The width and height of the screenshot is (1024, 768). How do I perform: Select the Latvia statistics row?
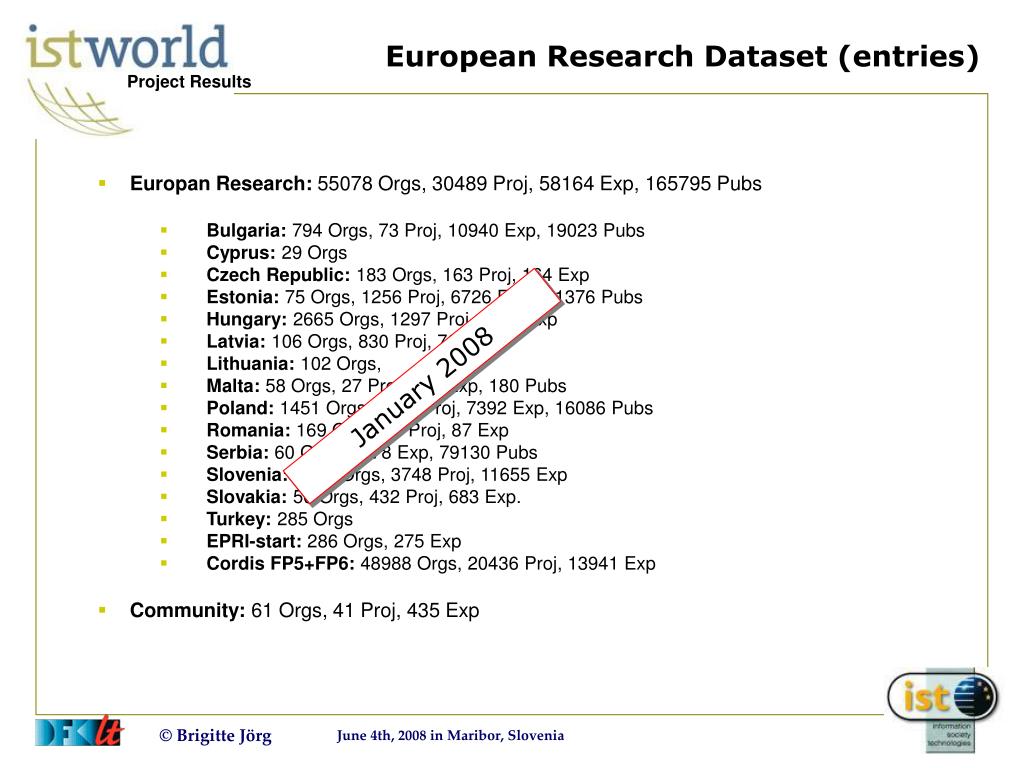(327, 342)
